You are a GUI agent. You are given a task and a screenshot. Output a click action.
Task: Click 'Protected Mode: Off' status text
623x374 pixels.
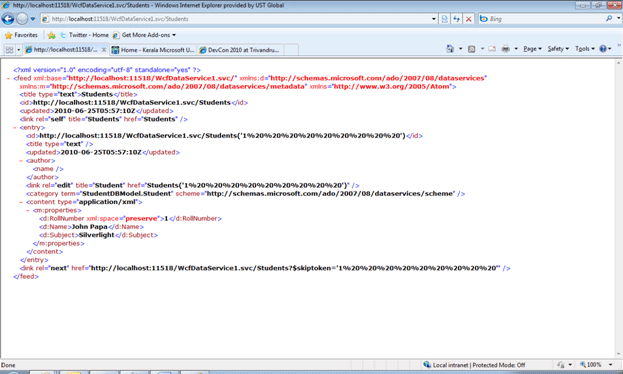point(499,365)
